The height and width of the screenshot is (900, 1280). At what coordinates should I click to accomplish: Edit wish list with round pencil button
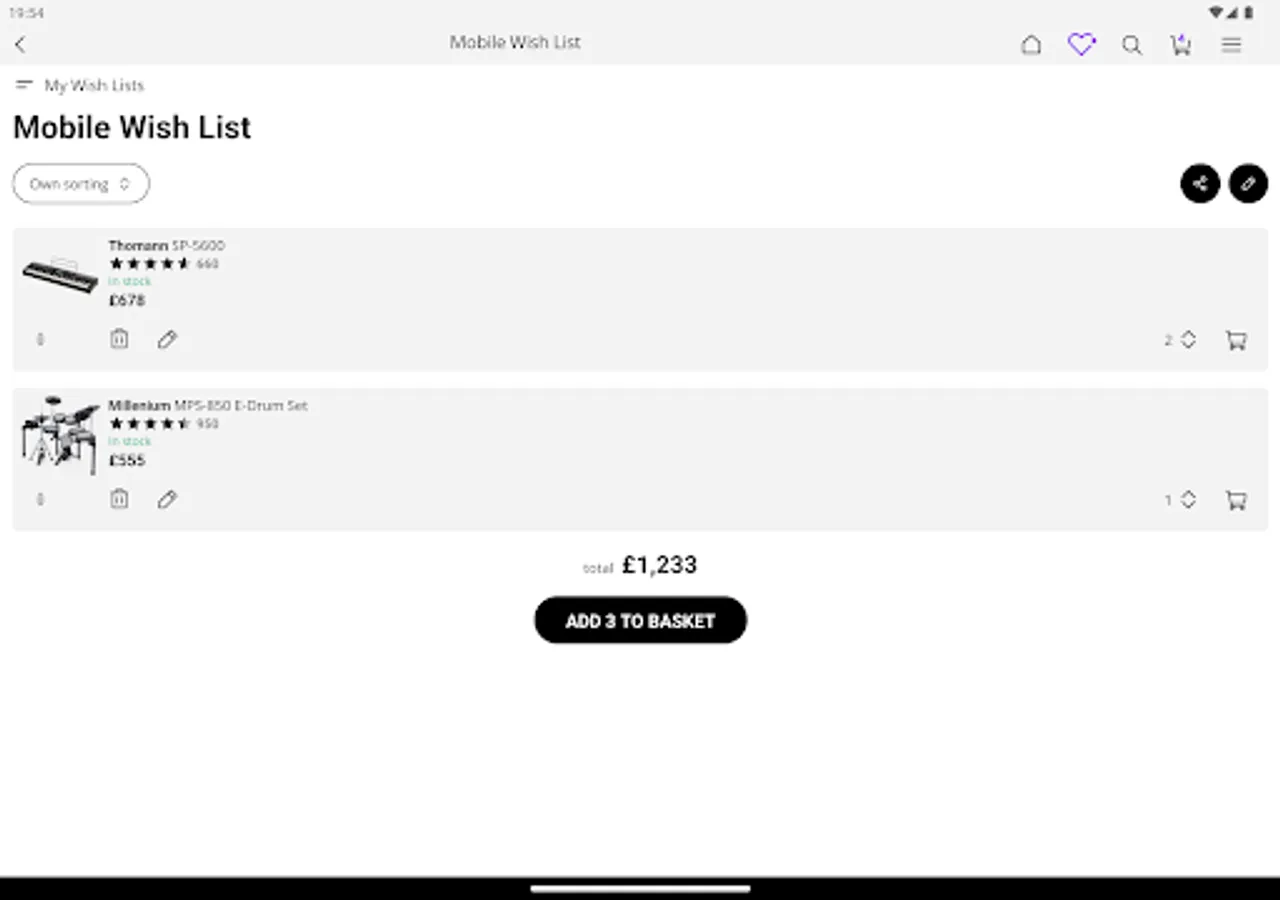point(1248,184)
